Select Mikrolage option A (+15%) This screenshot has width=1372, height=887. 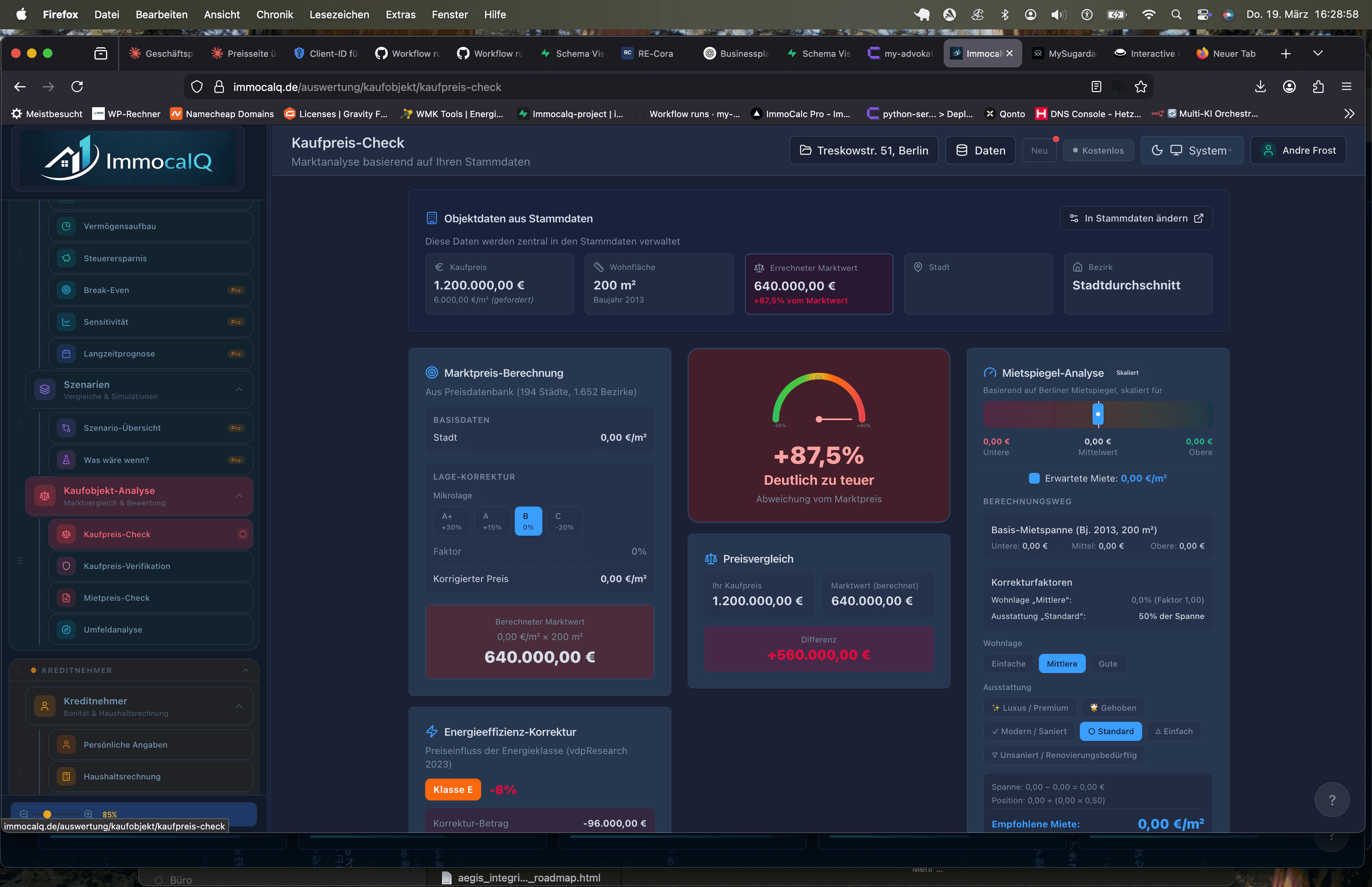492,521
